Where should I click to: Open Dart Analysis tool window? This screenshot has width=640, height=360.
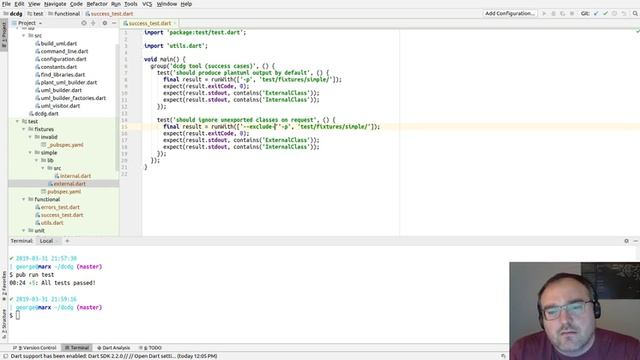113,348
